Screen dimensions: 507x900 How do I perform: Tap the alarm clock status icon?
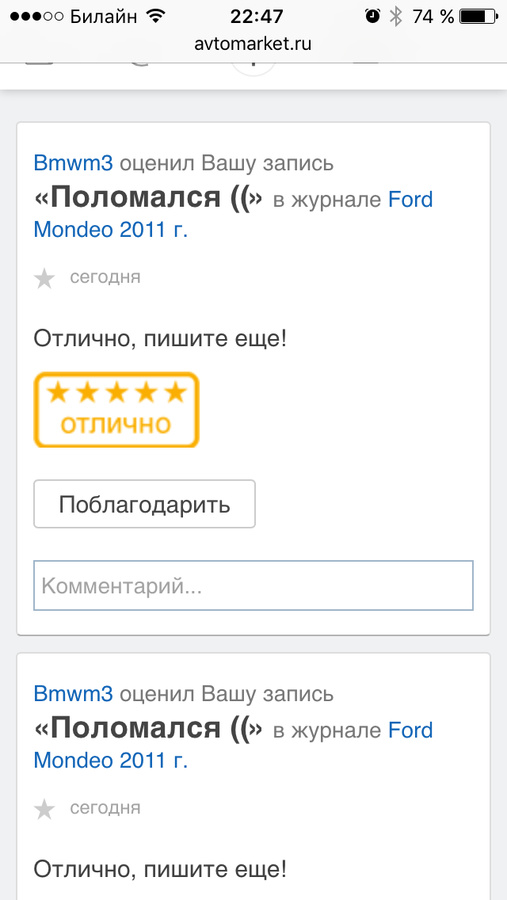click(372, 16)
